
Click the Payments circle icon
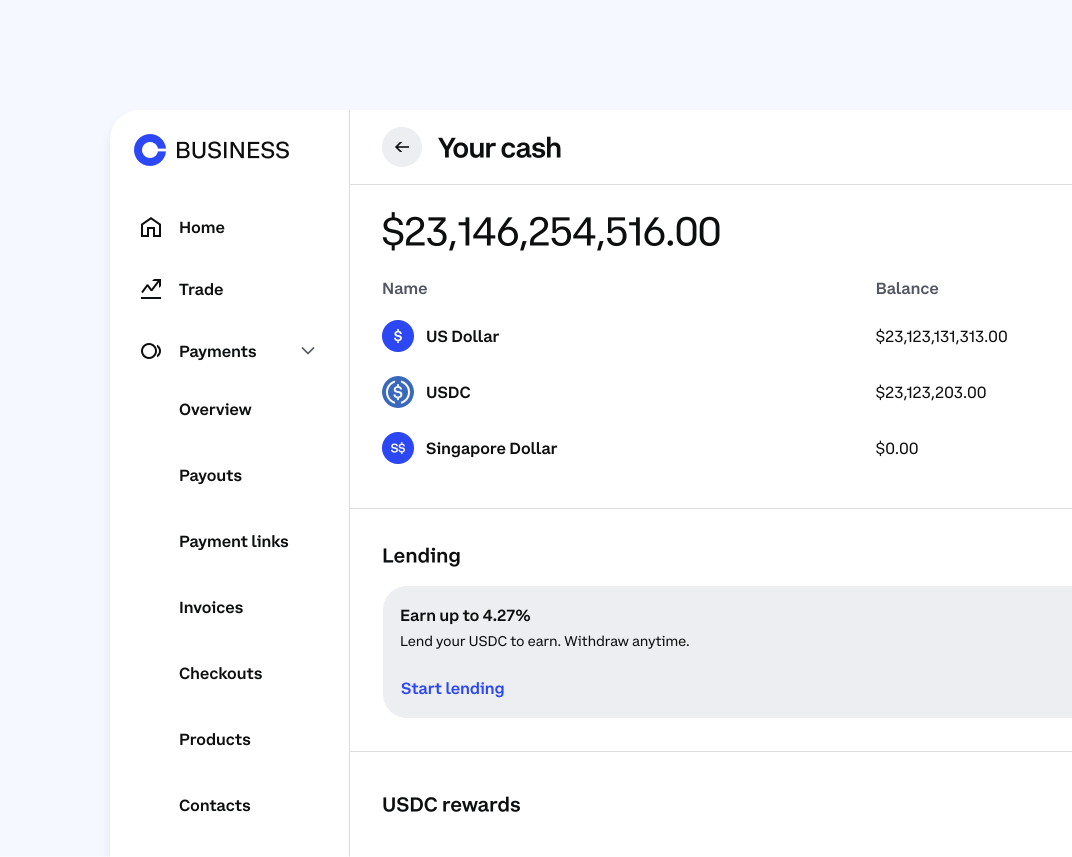151,351
